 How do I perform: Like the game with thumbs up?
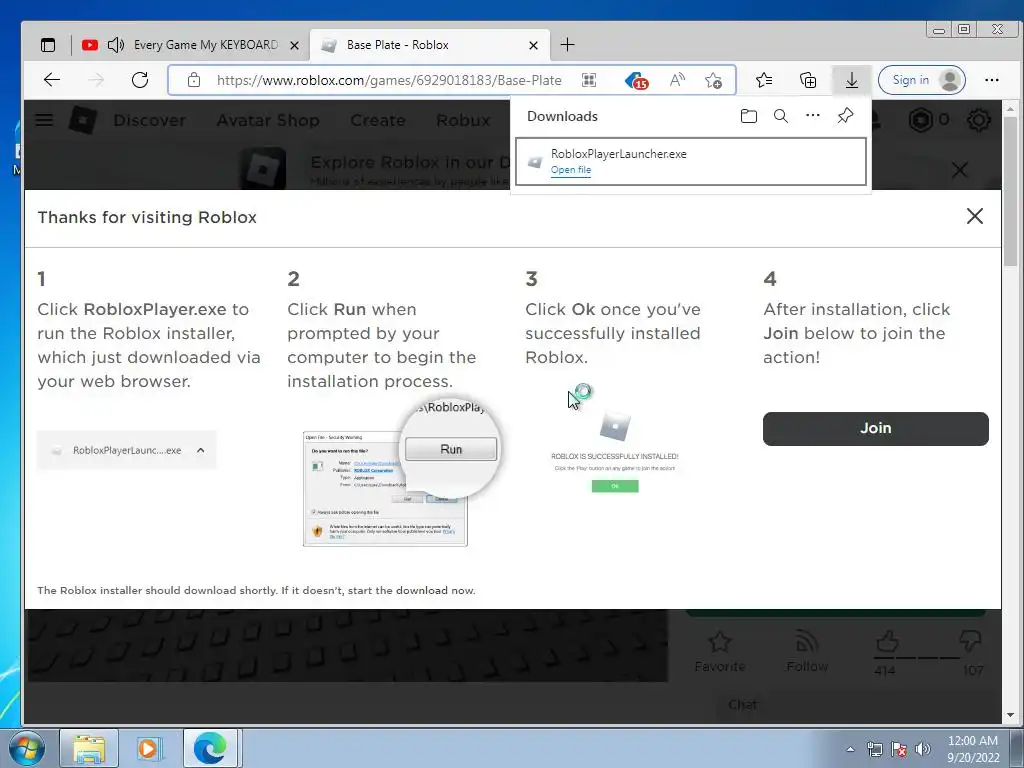887,642
